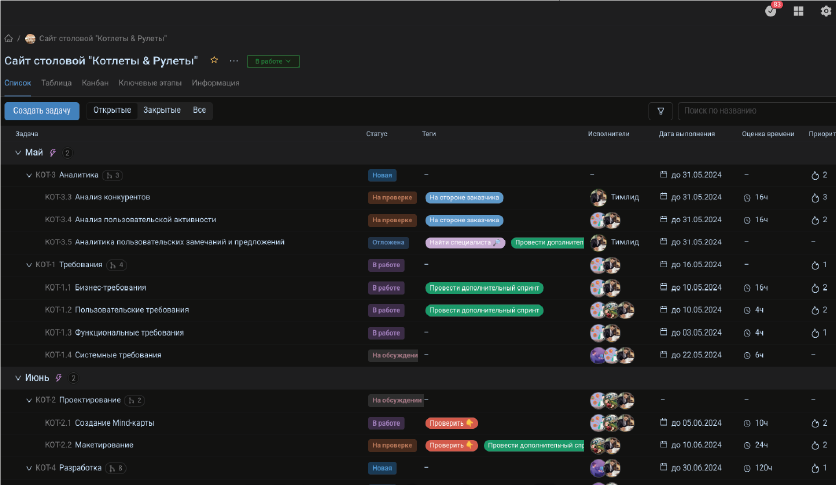Open the Ключевые этапы tab
Viewport: 836px width, 487px height.
(x=150, y=83)
